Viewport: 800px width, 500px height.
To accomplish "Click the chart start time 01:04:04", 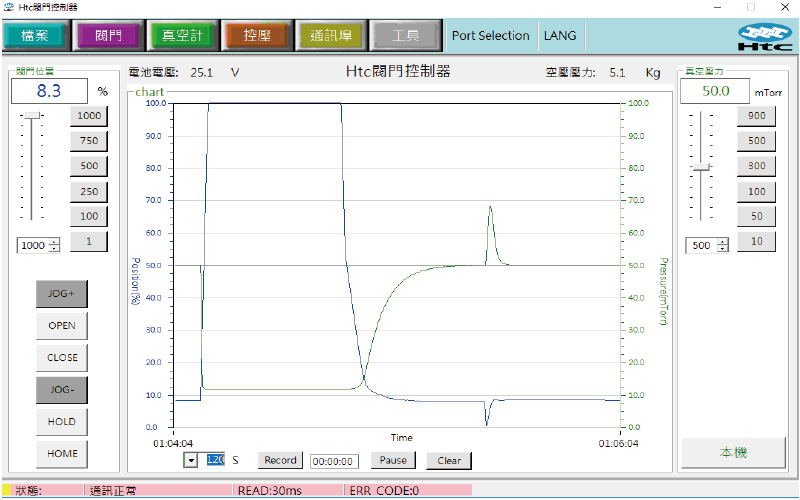I will coord(173,444).
